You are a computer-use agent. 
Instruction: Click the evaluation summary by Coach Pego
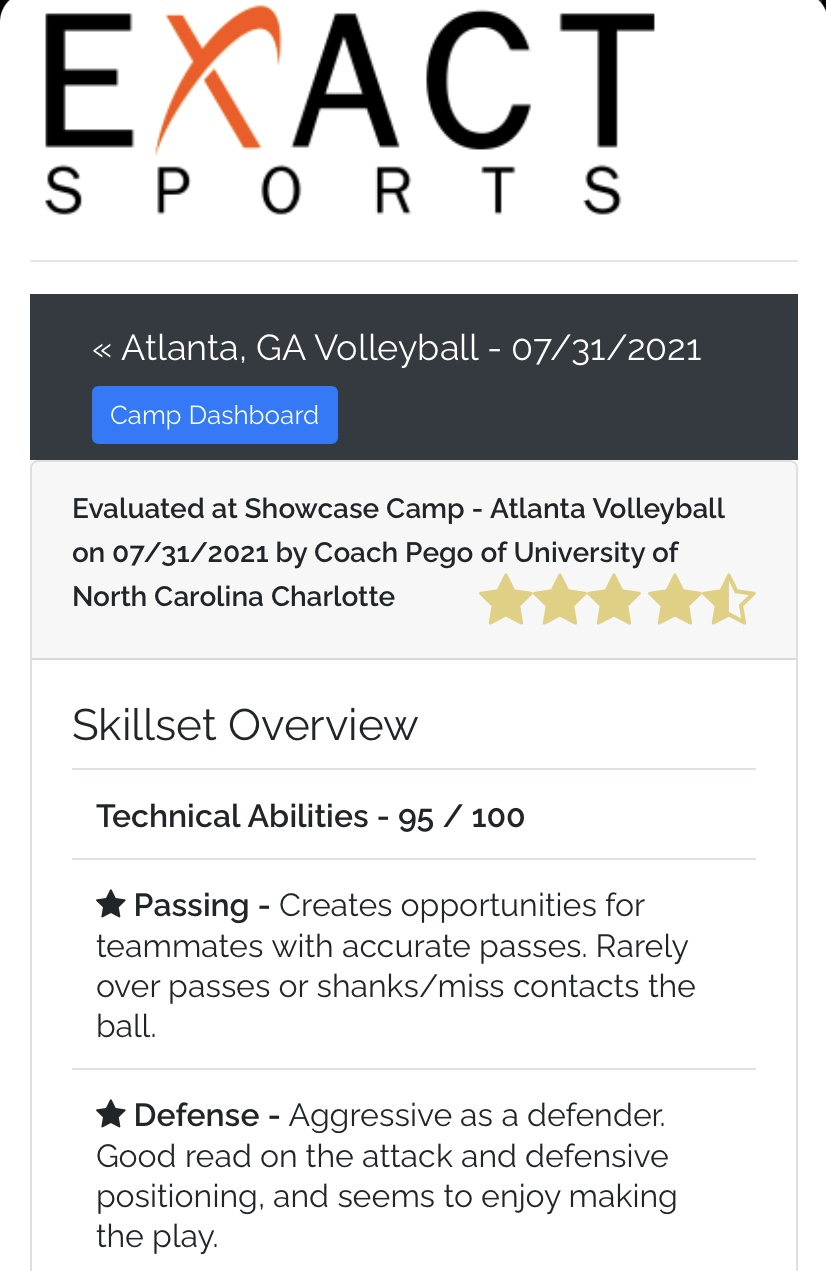coord(399,552)
